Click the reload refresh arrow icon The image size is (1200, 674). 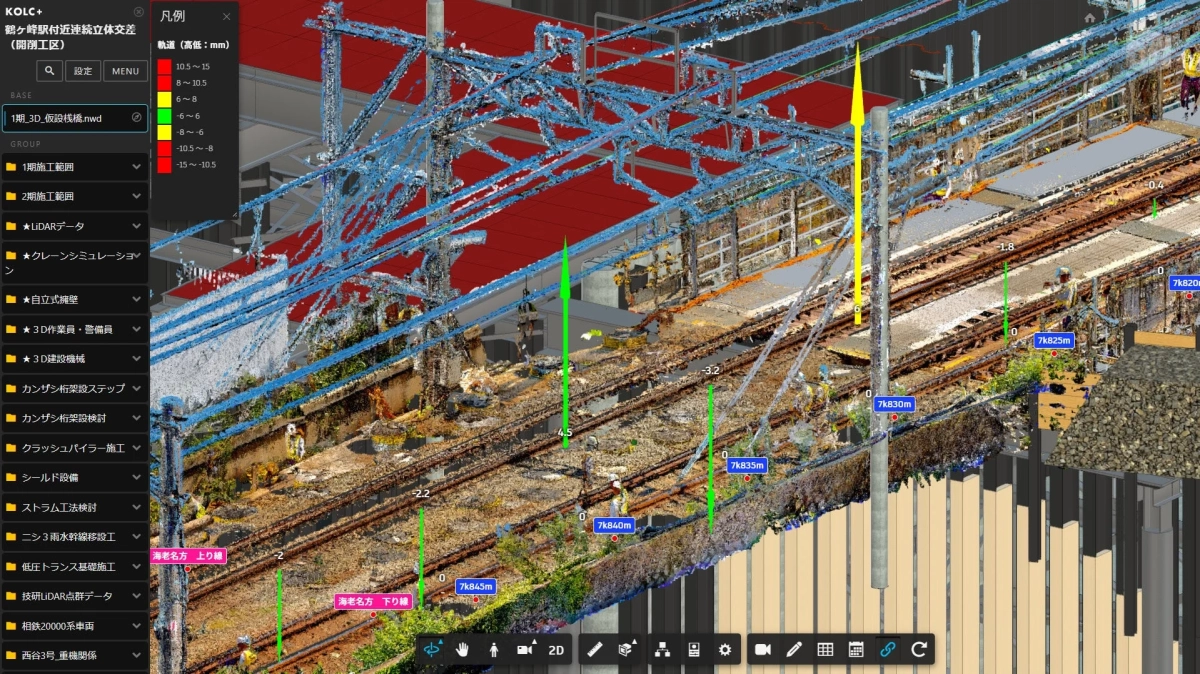click(x=918, y=649)
